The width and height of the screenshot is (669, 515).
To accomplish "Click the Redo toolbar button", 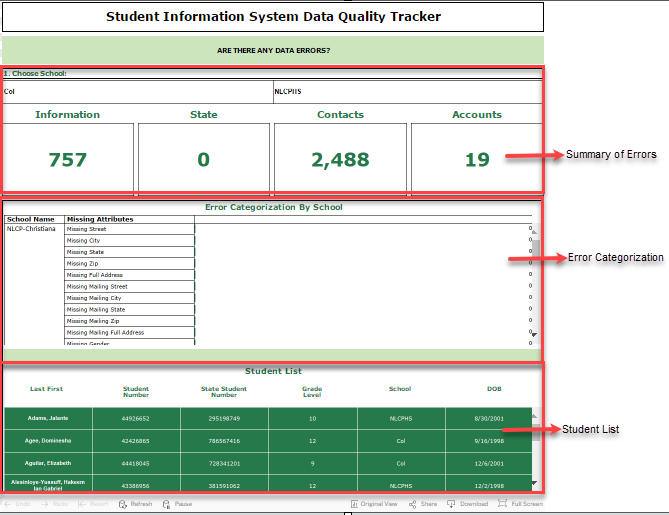I will pos(55,504).
